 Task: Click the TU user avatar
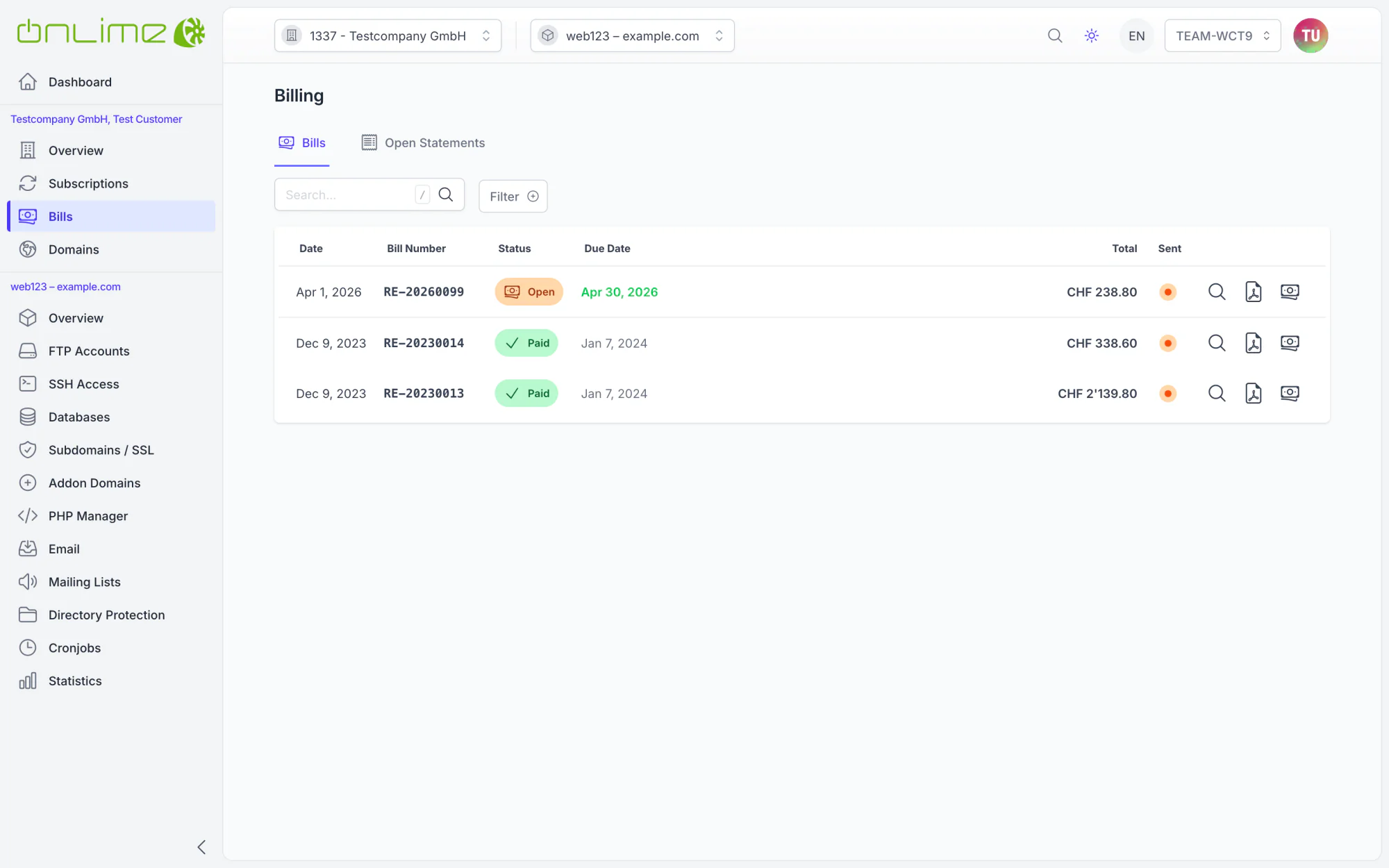point(1311,35)
